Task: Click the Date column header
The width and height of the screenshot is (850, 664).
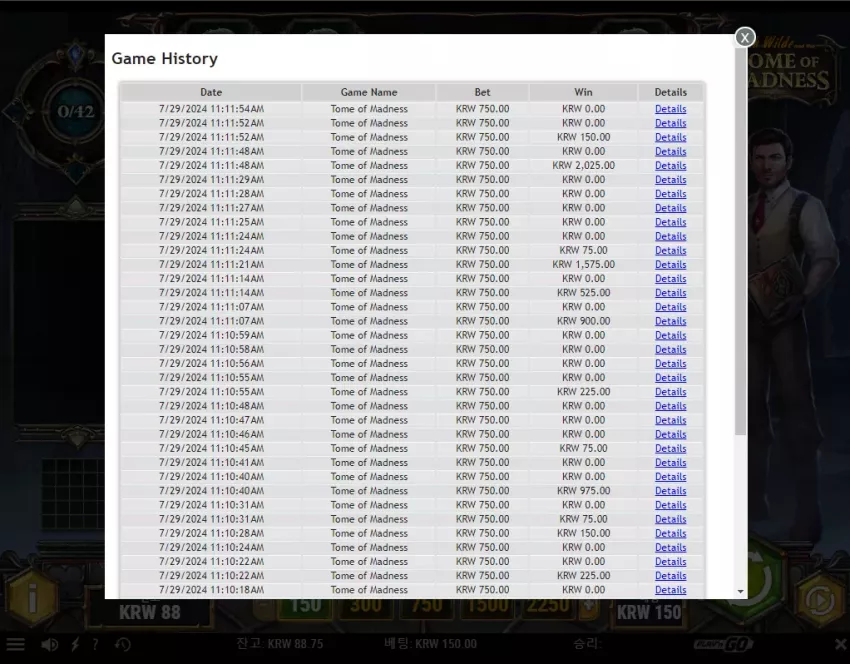Action: tap(211, 92)
